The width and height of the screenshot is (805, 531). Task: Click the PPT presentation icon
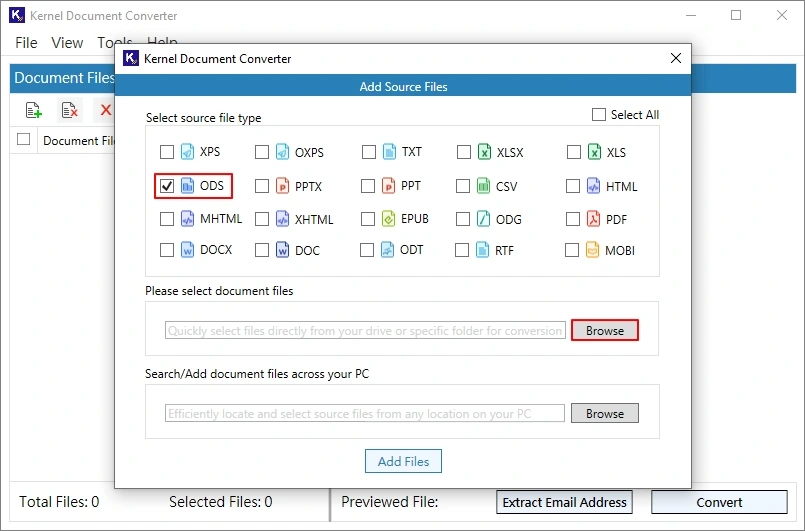[389, 185]
